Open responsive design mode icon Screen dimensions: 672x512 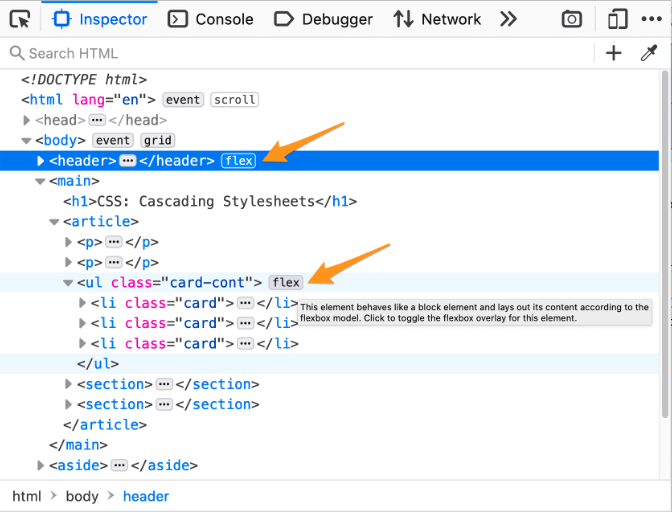coord(618,19)
